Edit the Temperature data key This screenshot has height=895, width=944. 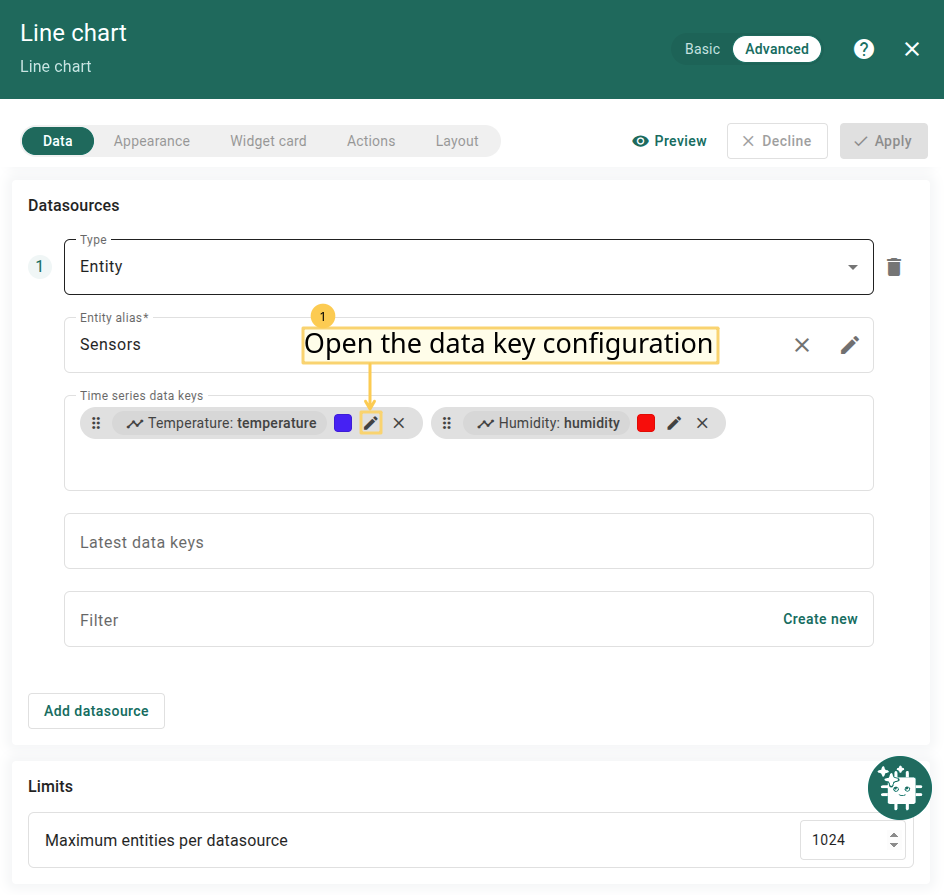371,423
